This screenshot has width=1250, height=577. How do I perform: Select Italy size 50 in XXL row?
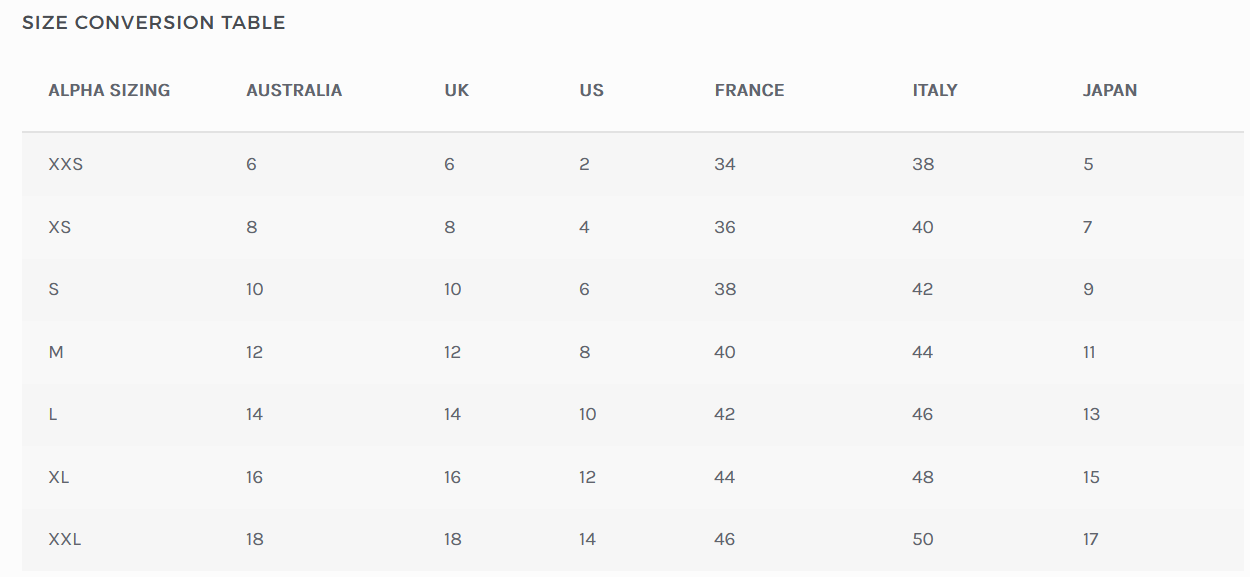point(923,539)
